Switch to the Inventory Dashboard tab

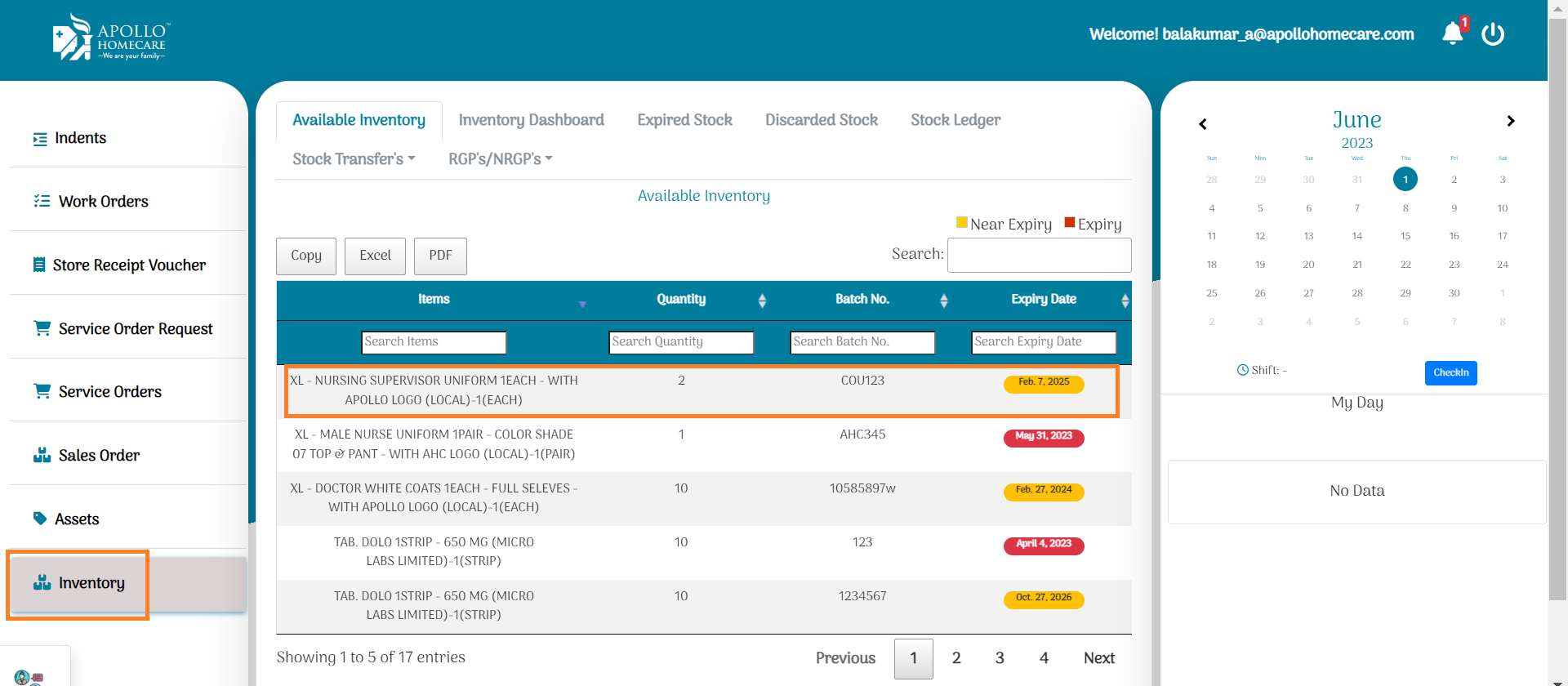531,120
